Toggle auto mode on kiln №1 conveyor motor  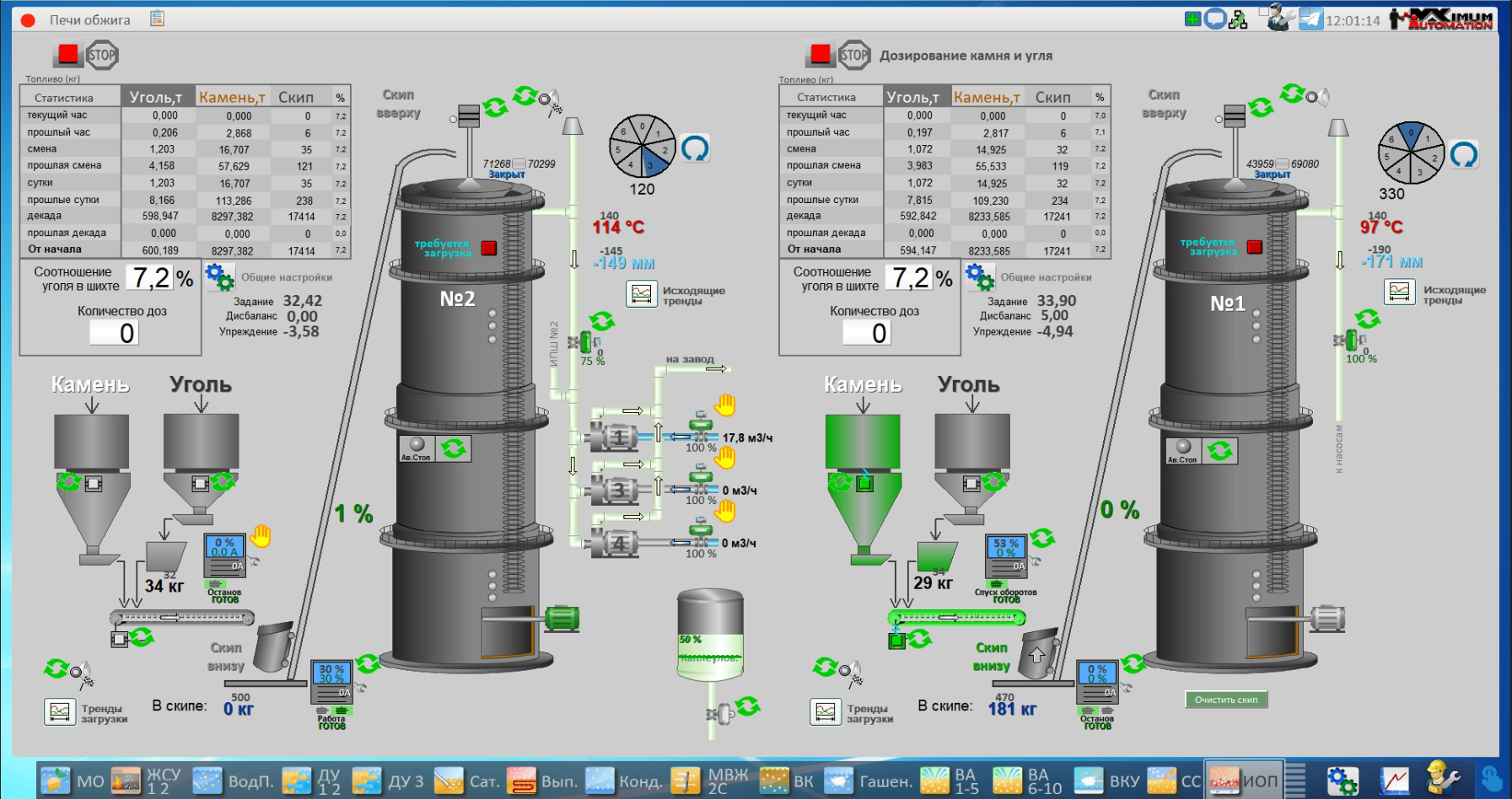[x=919, y=640]
